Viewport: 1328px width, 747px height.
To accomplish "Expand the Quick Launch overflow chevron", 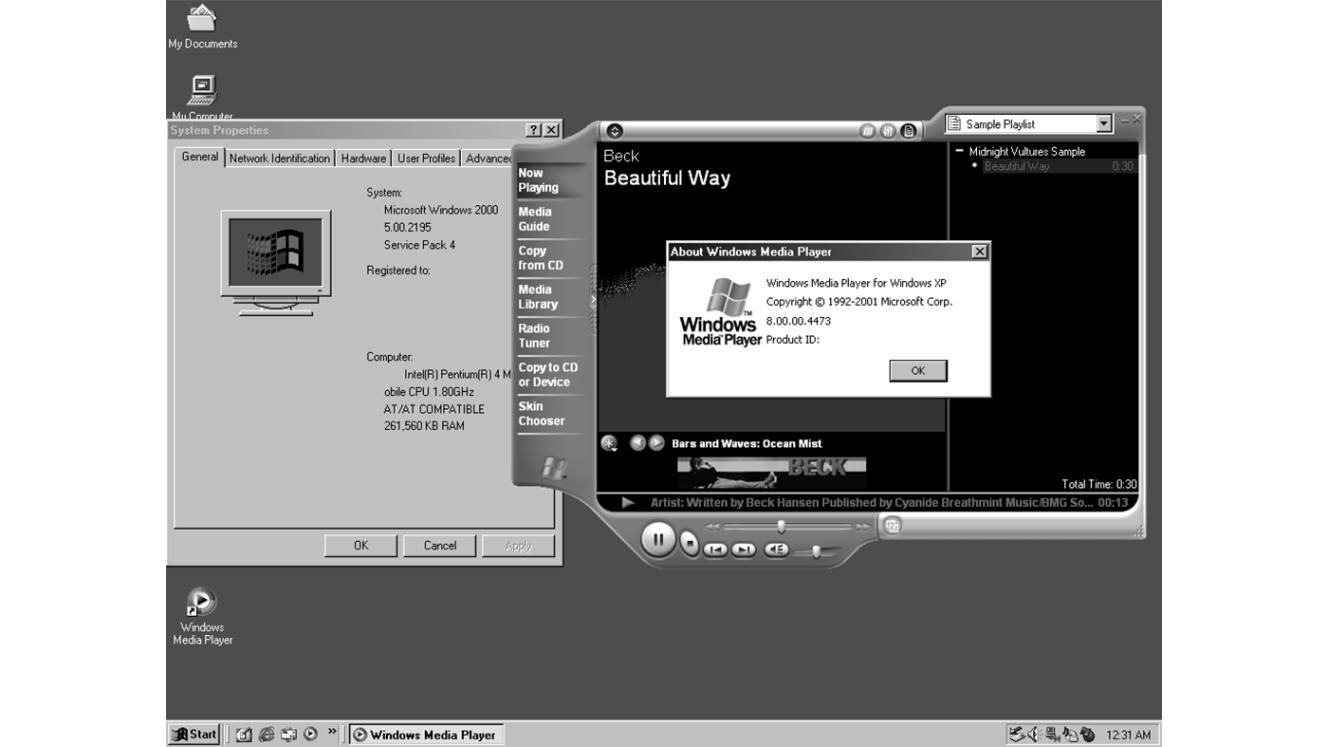I will coord(331,733).
